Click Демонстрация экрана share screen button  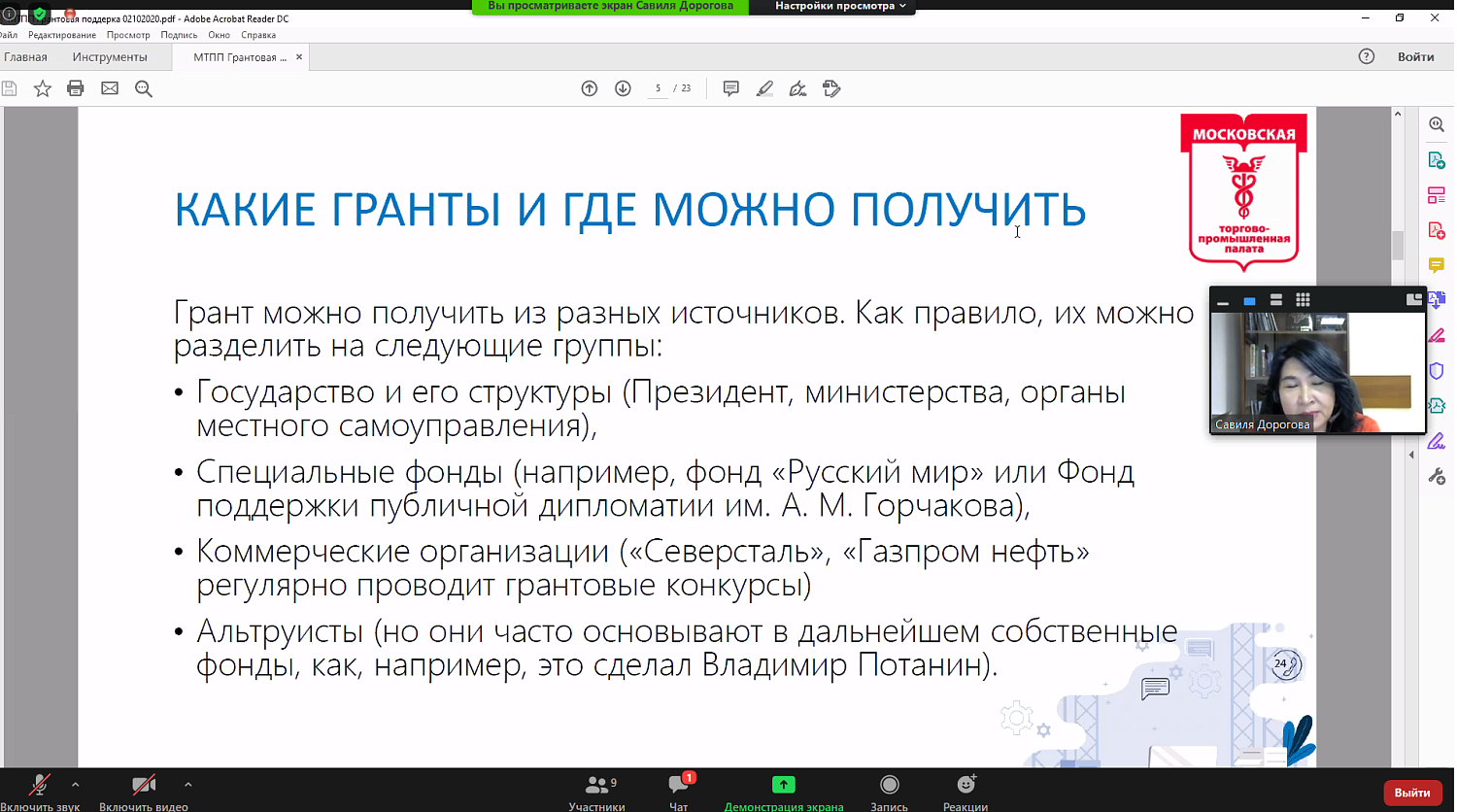[x=783, y=791]
